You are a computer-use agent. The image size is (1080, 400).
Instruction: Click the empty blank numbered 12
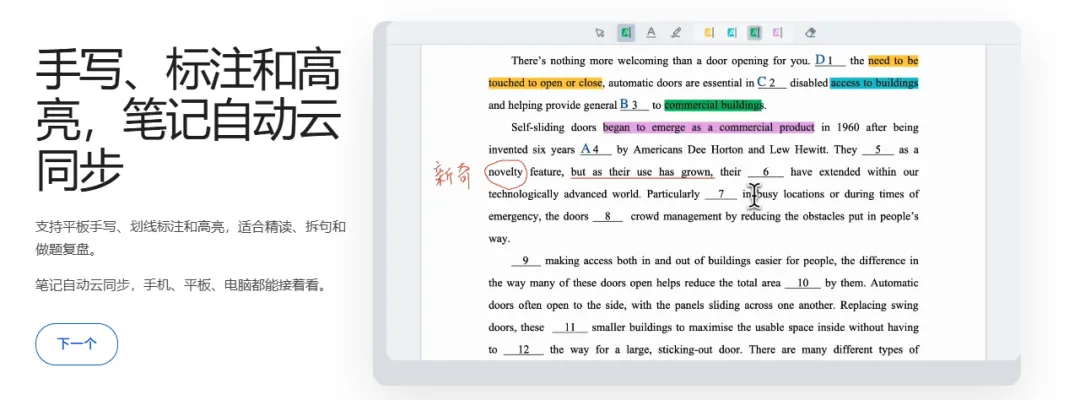523,350
